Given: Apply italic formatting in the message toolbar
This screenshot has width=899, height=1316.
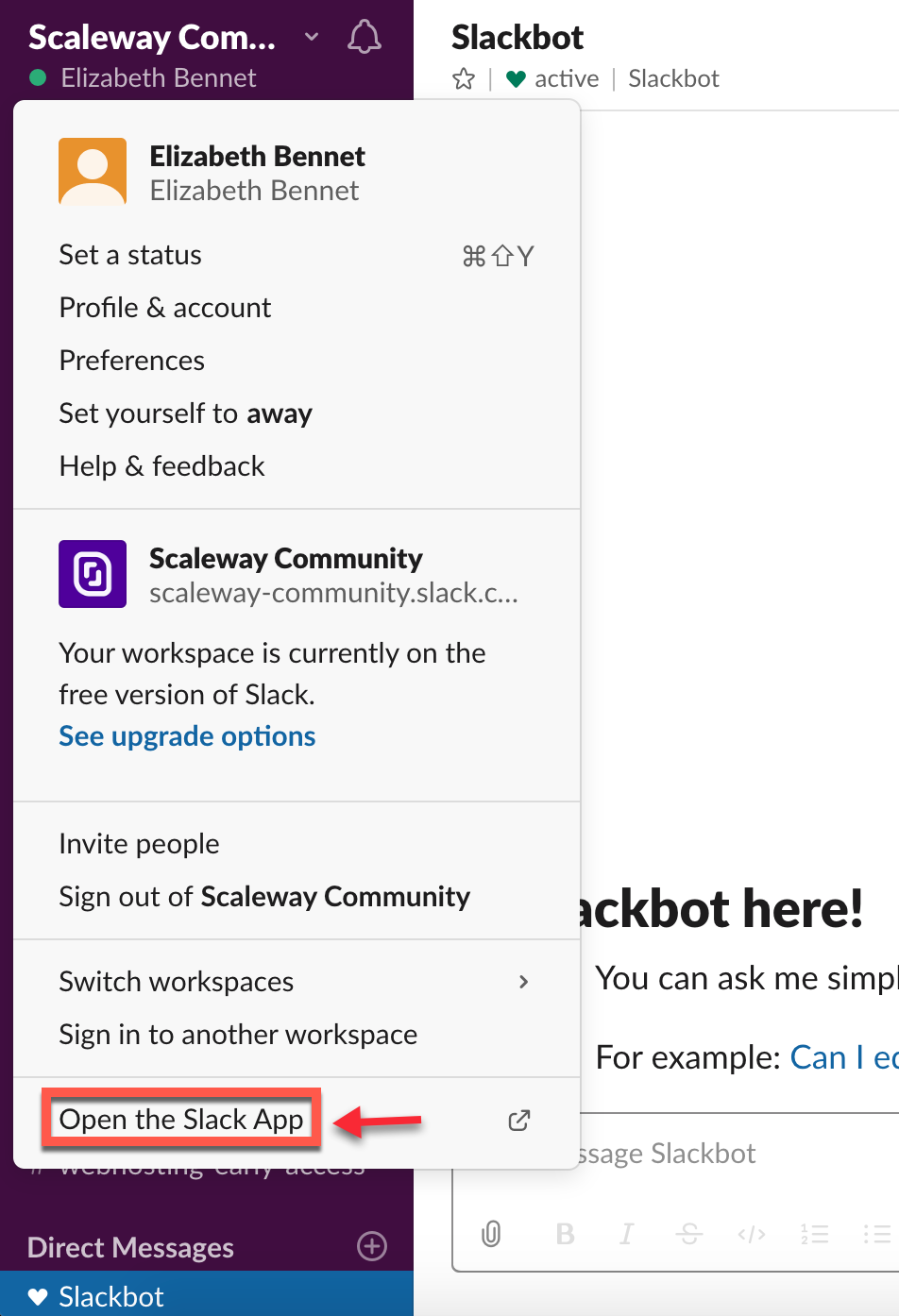Looking at the screenshot, I should [x=626, y=1234].
